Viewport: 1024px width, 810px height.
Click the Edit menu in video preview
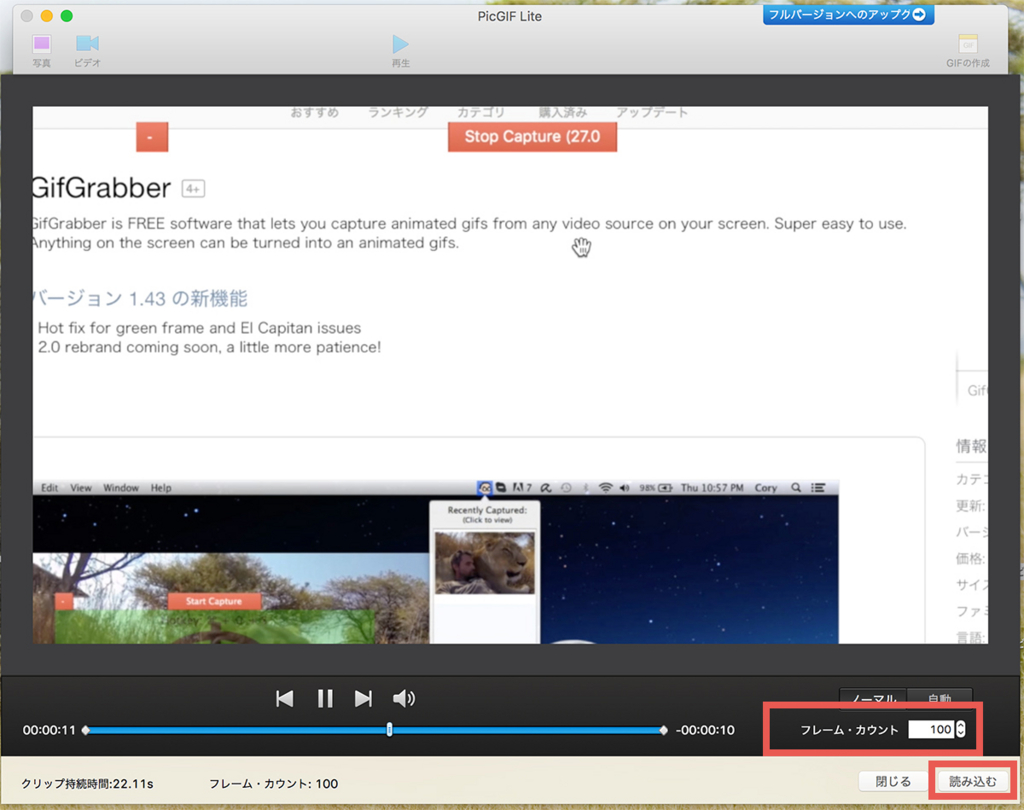pos(50,488)
